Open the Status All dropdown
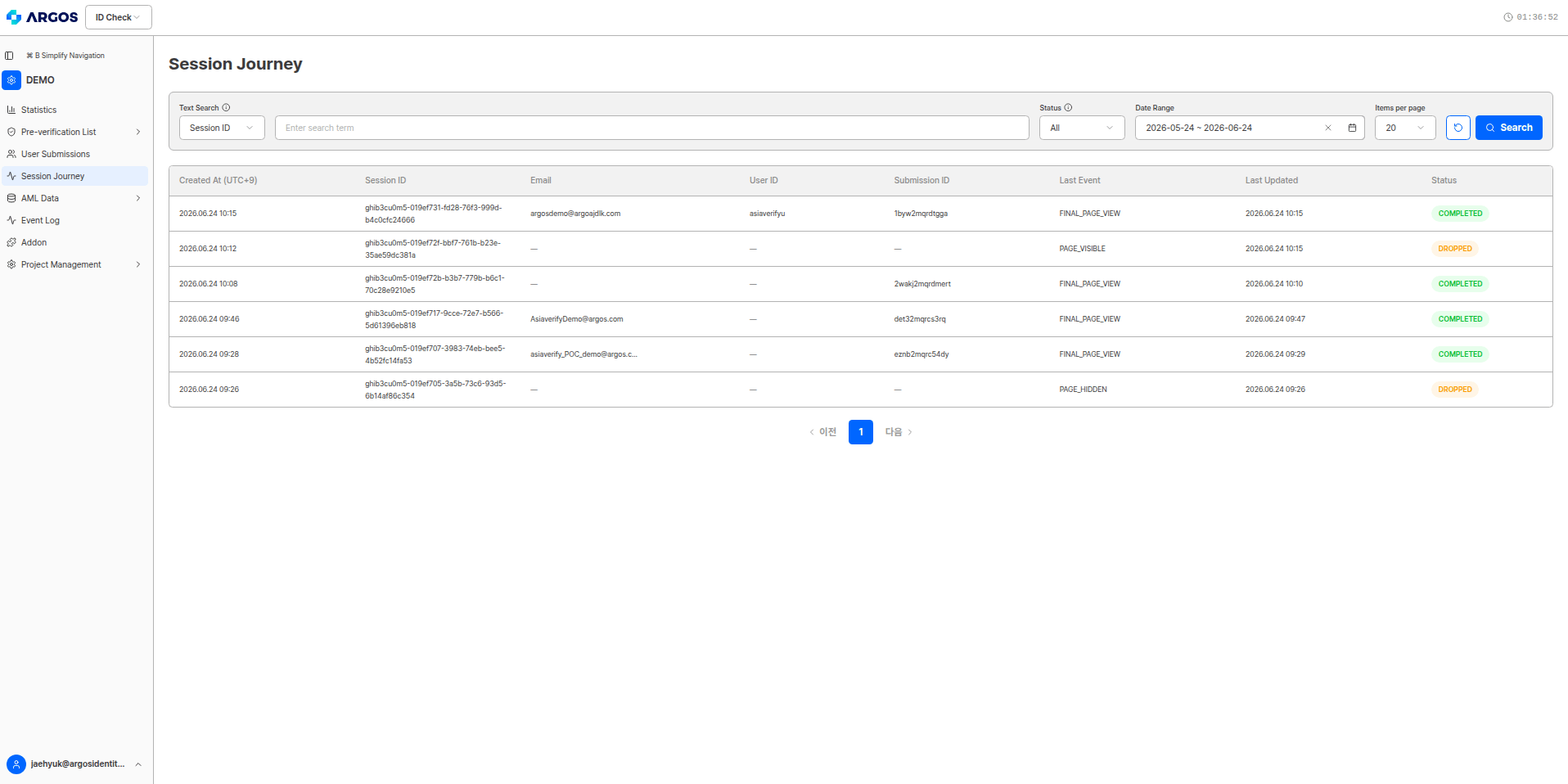 pos(1082,128)
